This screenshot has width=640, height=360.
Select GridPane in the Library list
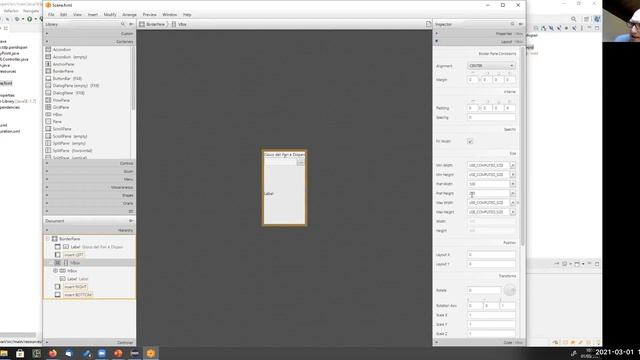(x=61, y=107)
